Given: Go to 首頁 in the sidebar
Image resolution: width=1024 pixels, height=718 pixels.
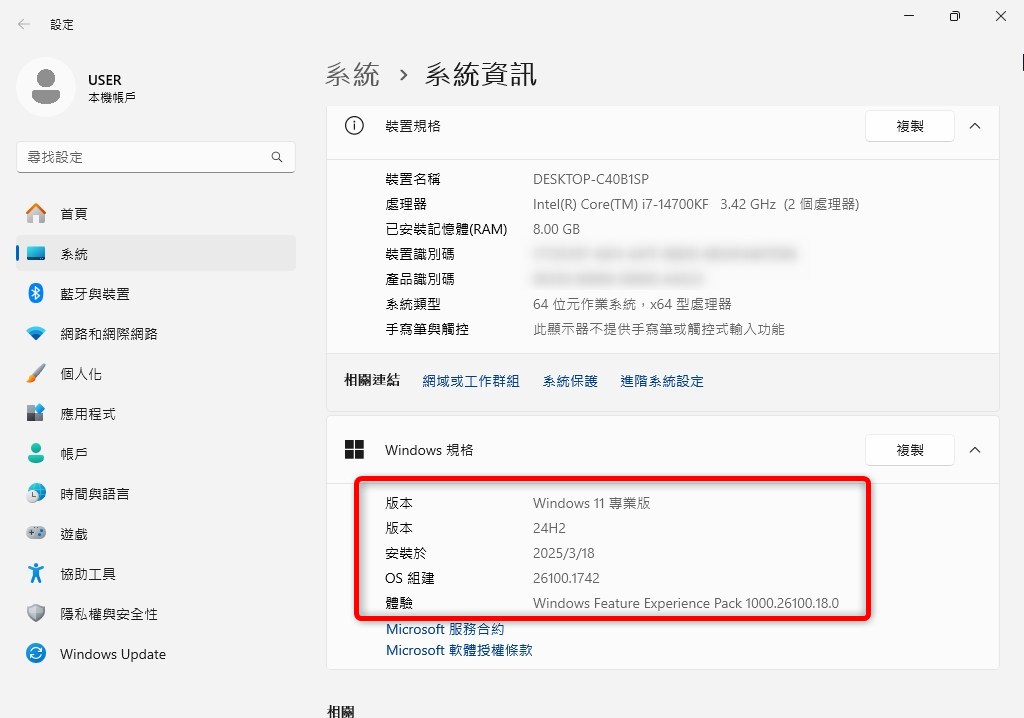Looking at the screenshot, I should 155,214.
